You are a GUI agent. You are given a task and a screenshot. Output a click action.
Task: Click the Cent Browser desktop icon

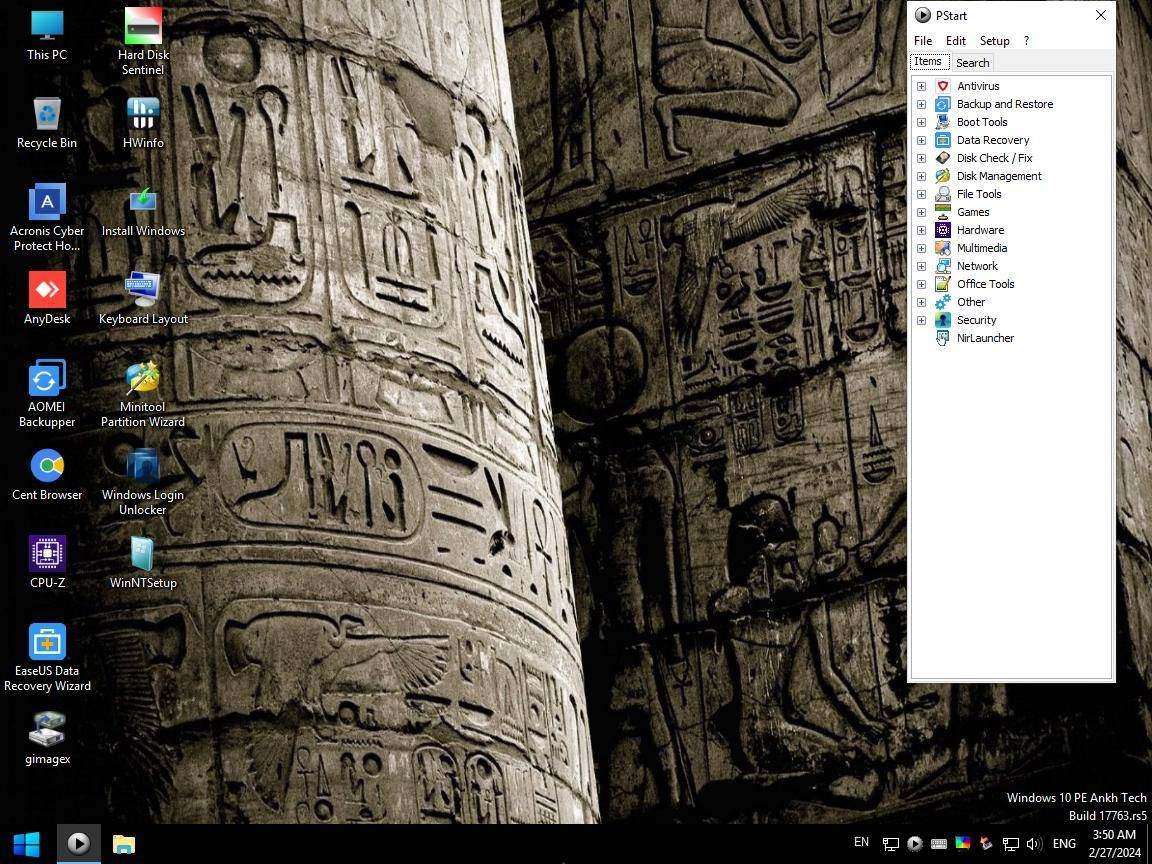click(47, 475)
